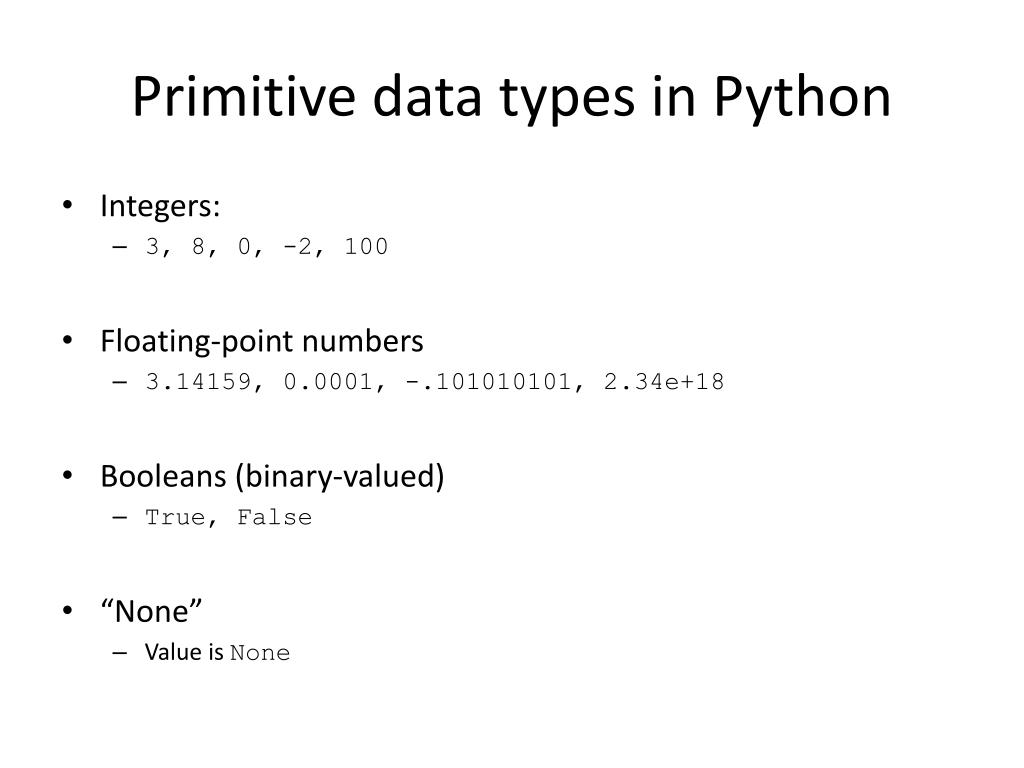The image size is (1024, 768).
Task: Click the value 0.0001
Action: tap(328, 381)
